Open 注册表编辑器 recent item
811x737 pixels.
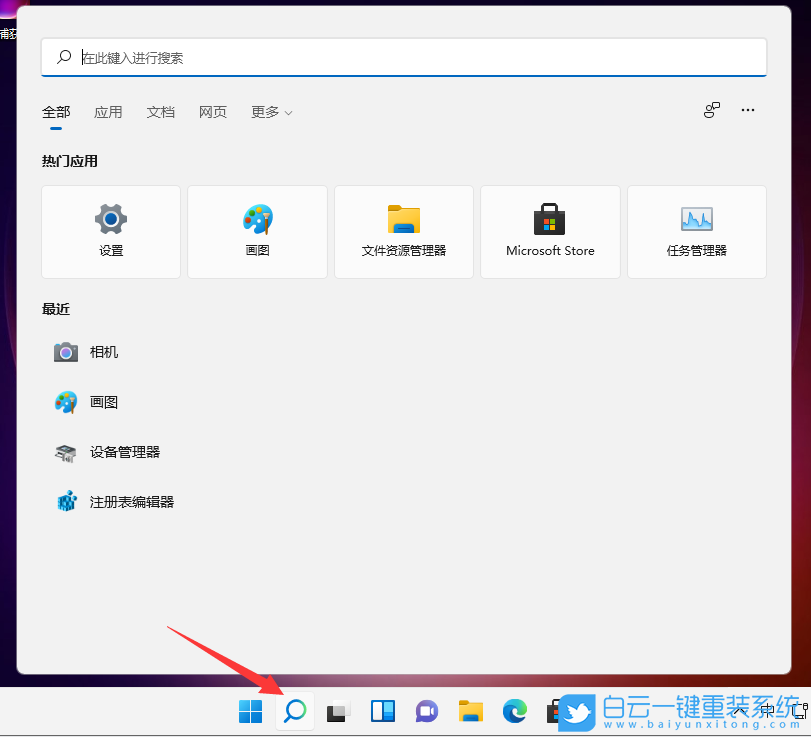coord(130,501)
